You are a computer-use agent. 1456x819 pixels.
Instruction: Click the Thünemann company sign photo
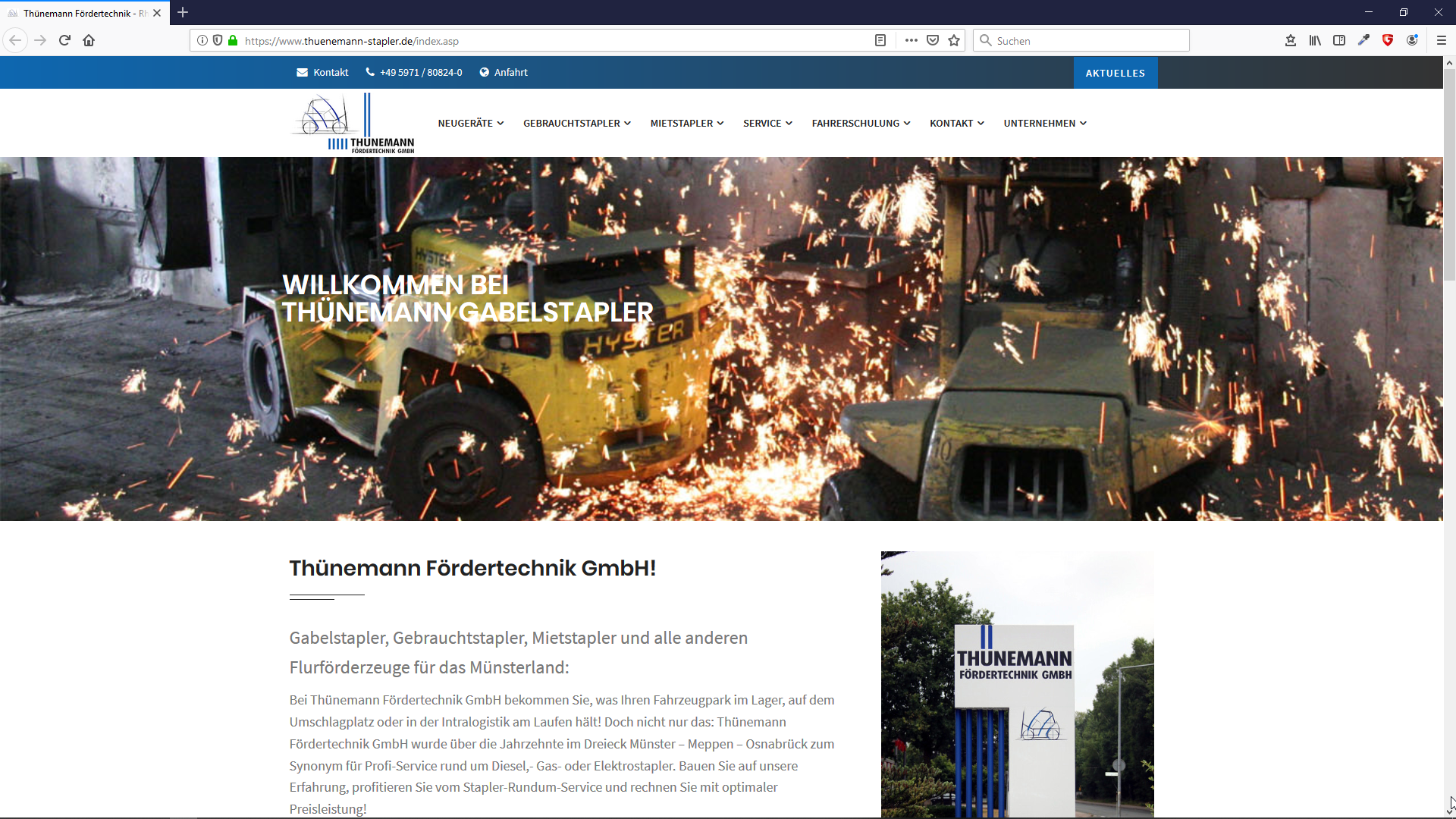tap(1017, 684)
